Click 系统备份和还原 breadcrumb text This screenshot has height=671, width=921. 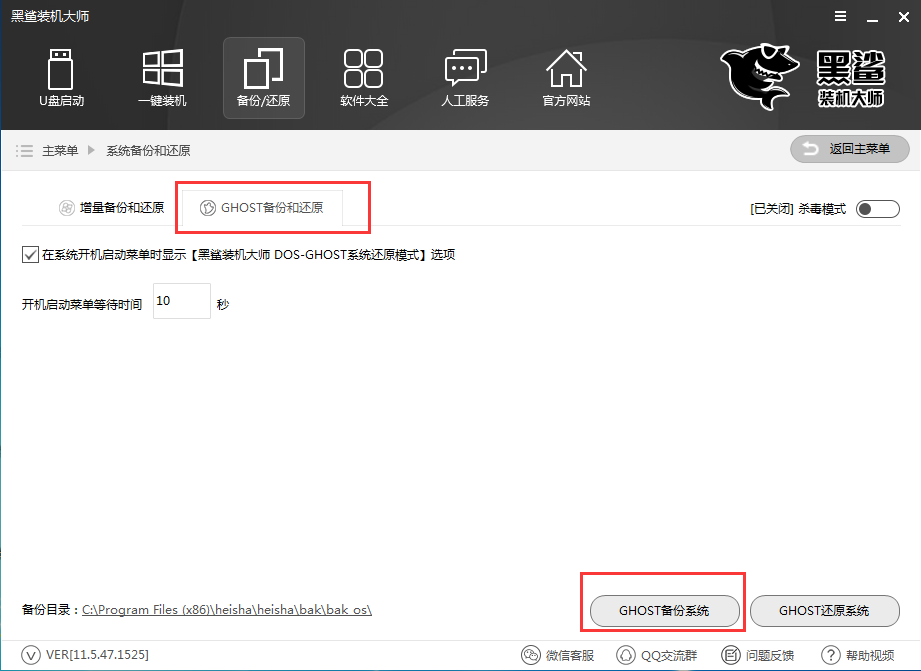tap(148, 151)
